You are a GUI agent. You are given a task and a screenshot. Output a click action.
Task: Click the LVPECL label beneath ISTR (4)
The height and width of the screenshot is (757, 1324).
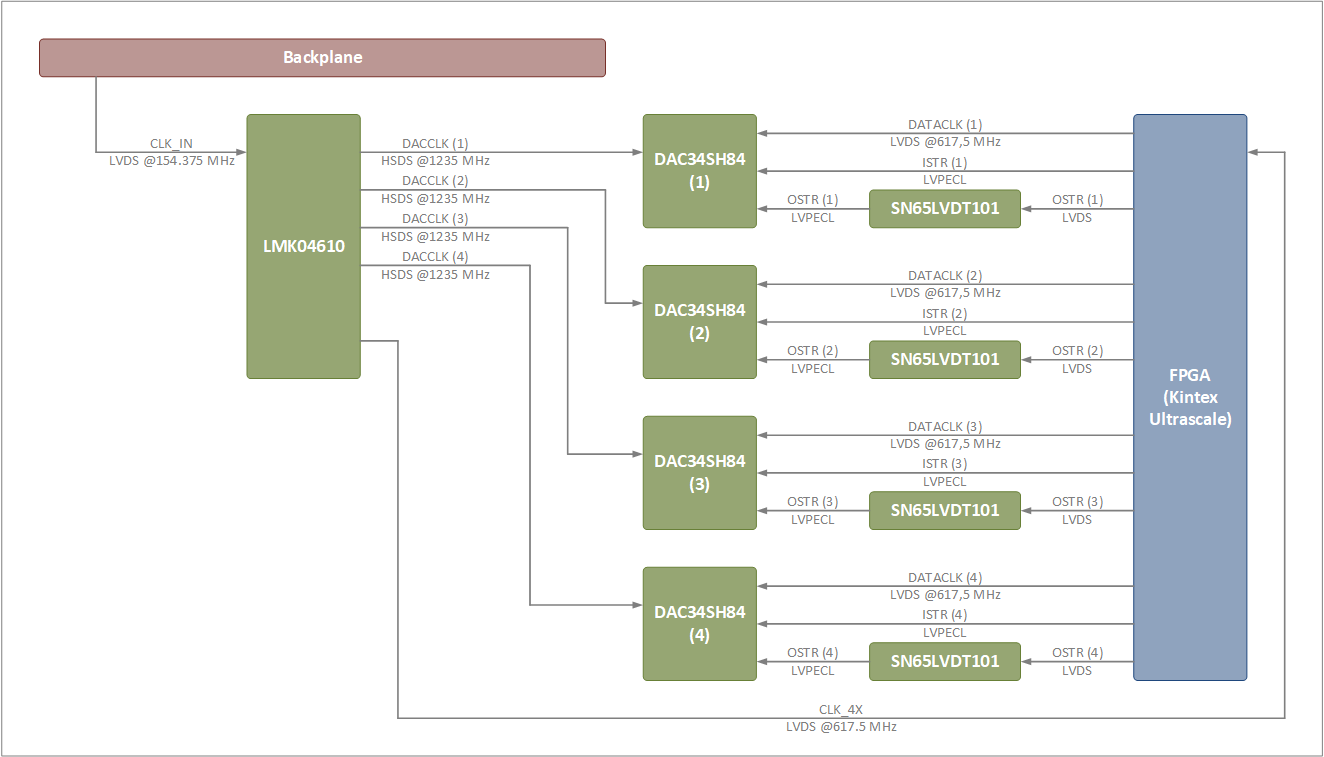(x=945, y=633)
